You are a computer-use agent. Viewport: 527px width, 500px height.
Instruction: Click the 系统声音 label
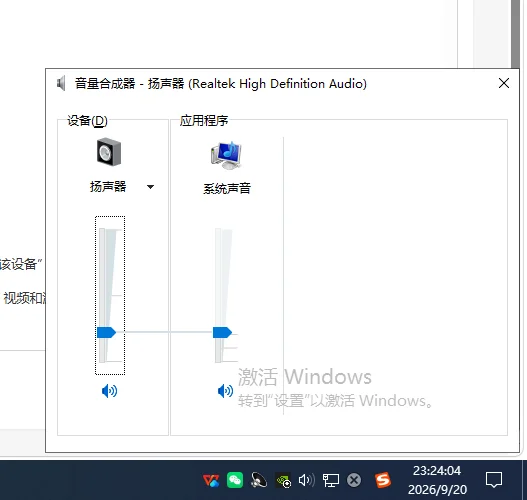point(227,189)
